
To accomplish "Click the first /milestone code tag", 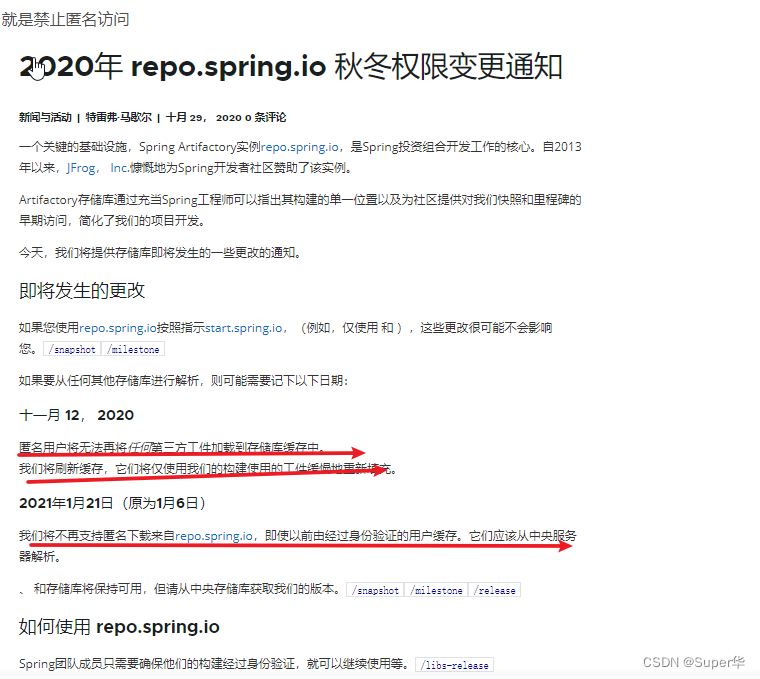I will coord(133,349).
